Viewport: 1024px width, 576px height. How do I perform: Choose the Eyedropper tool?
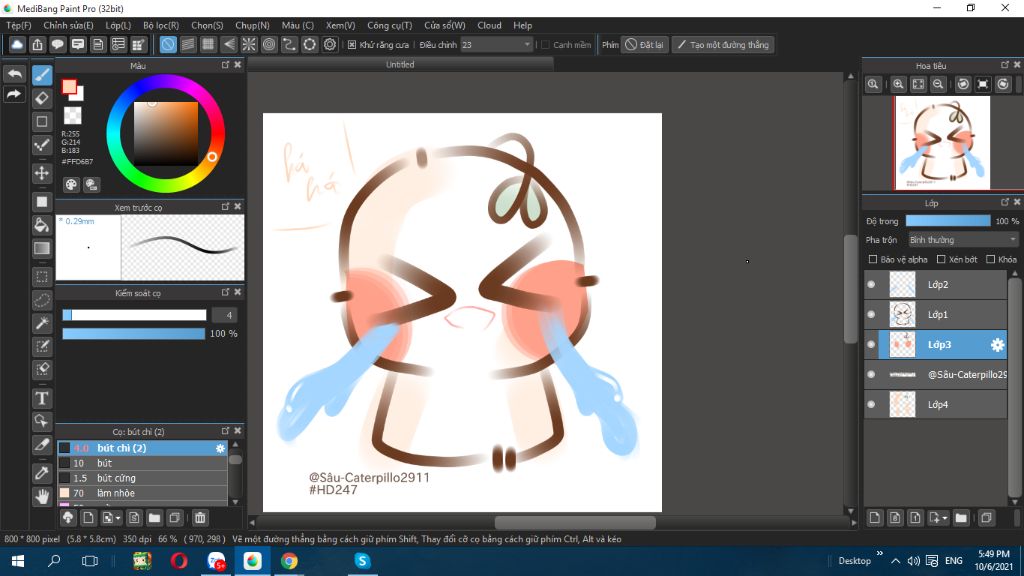pos(42,473)
